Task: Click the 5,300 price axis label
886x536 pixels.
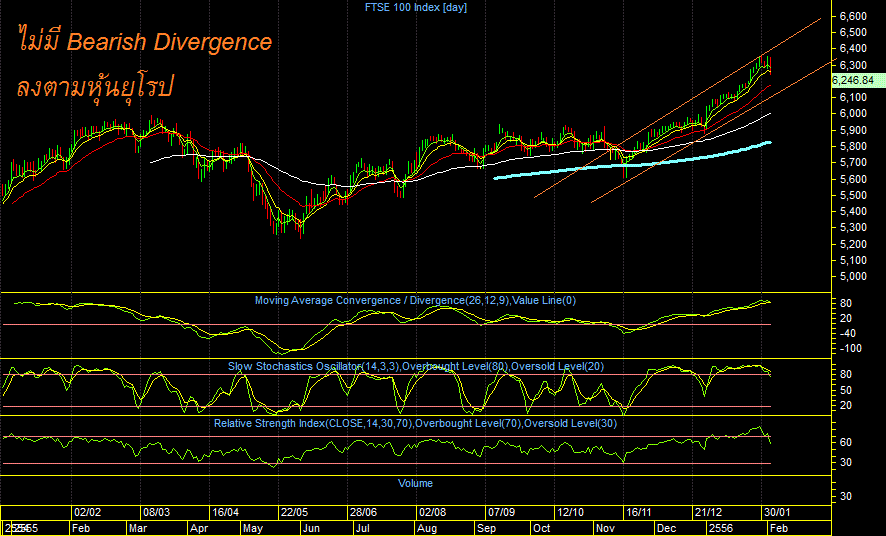Action: click(853, 228)
